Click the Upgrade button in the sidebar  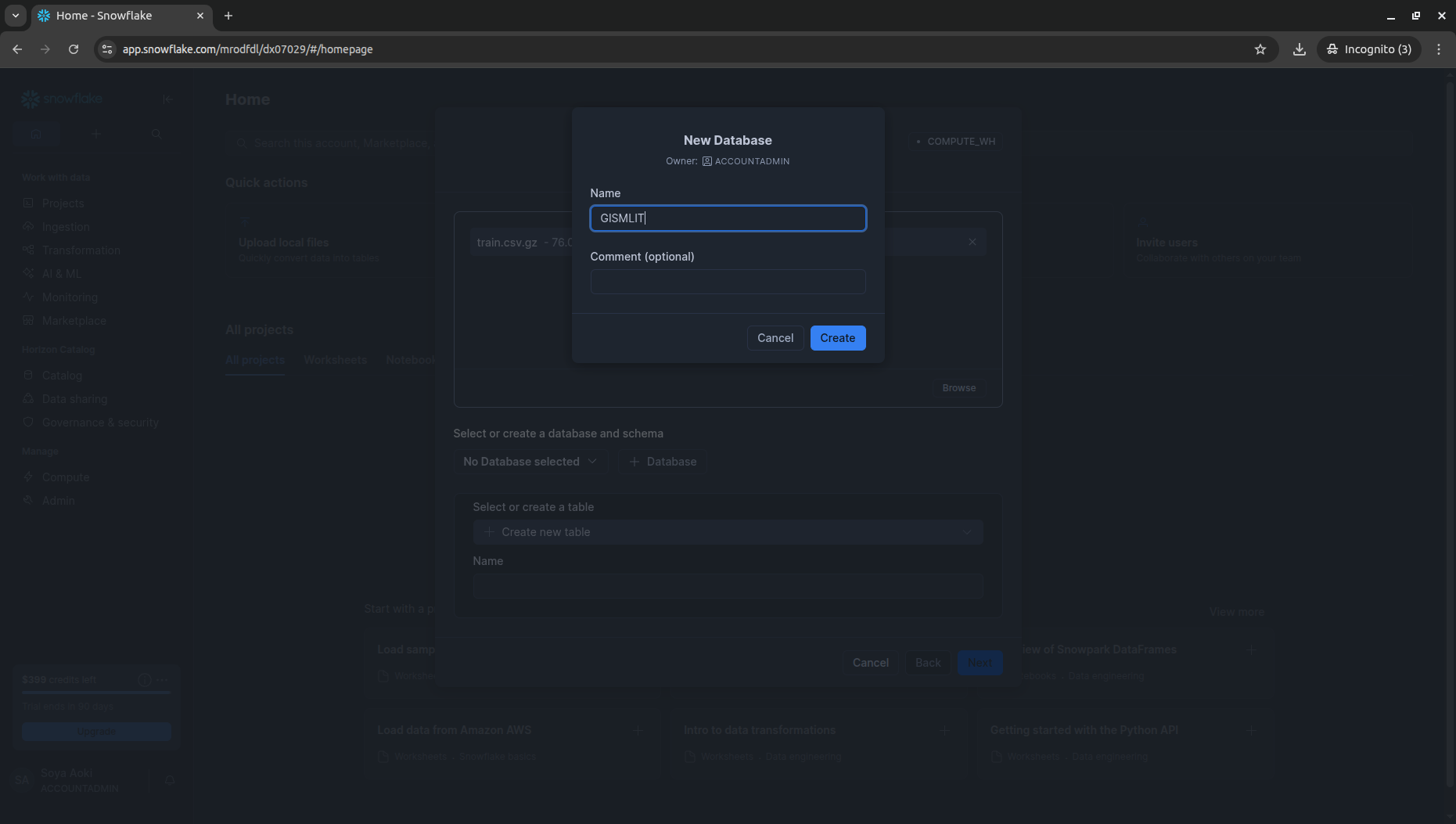tap(96, 732)
